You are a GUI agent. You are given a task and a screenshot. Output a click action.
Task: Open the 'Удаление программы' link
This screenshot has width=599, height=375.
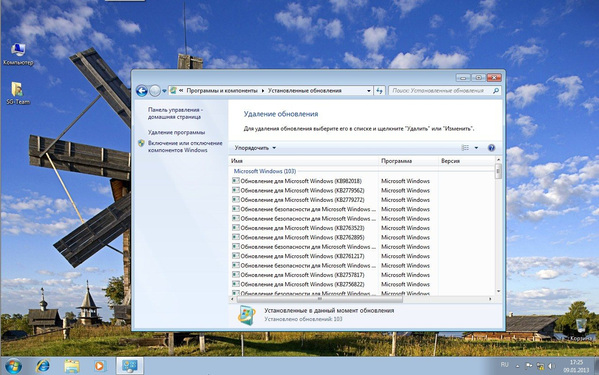[x=176, y=132]
